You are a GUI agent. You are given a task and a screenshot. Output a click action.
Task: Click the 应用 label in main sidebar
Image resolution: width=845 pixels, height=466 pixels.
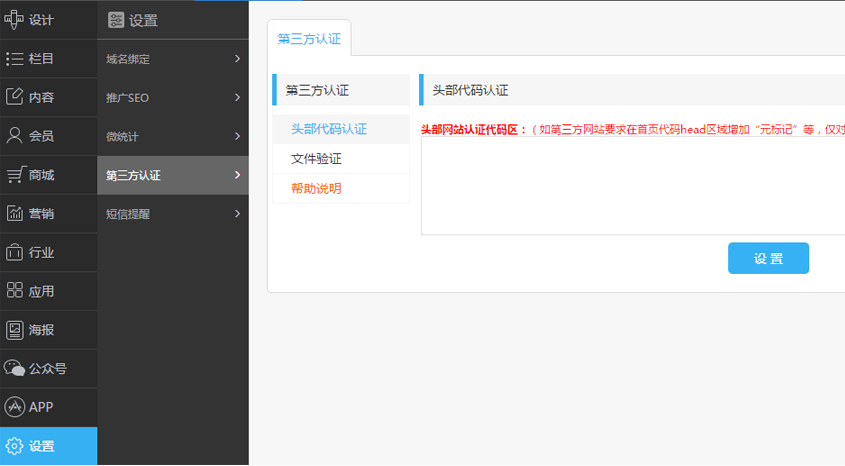click(41, 291)
